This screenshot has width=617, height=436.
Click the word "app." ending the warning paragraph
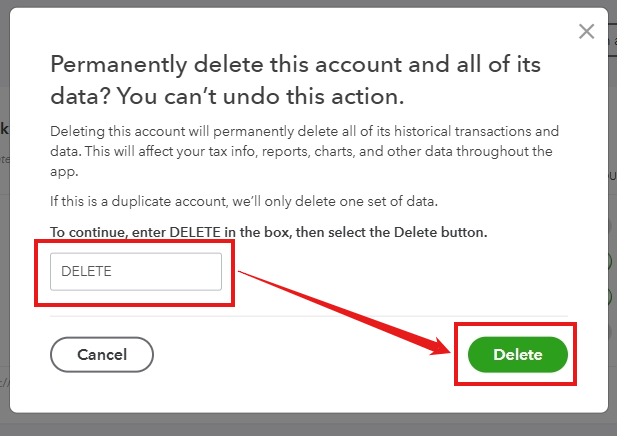tap(64, 172)
